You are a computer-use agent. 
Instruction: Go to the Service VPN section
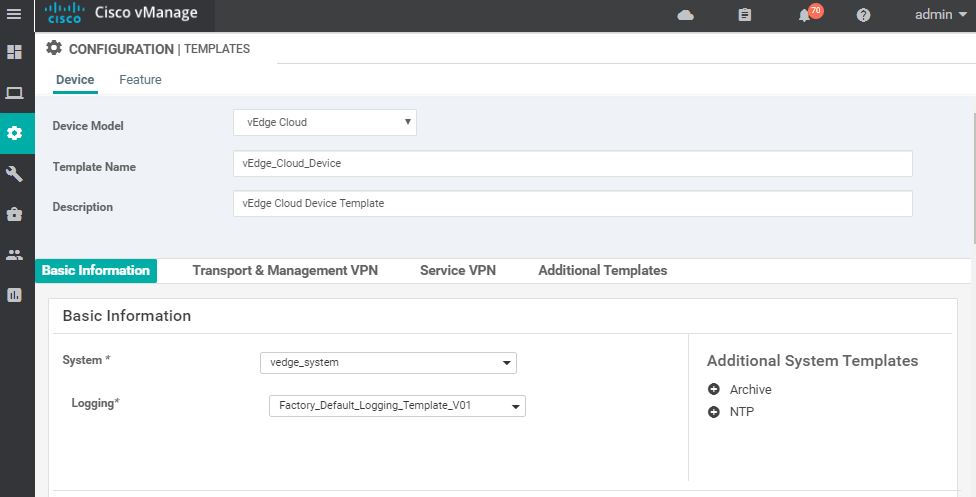458,270
